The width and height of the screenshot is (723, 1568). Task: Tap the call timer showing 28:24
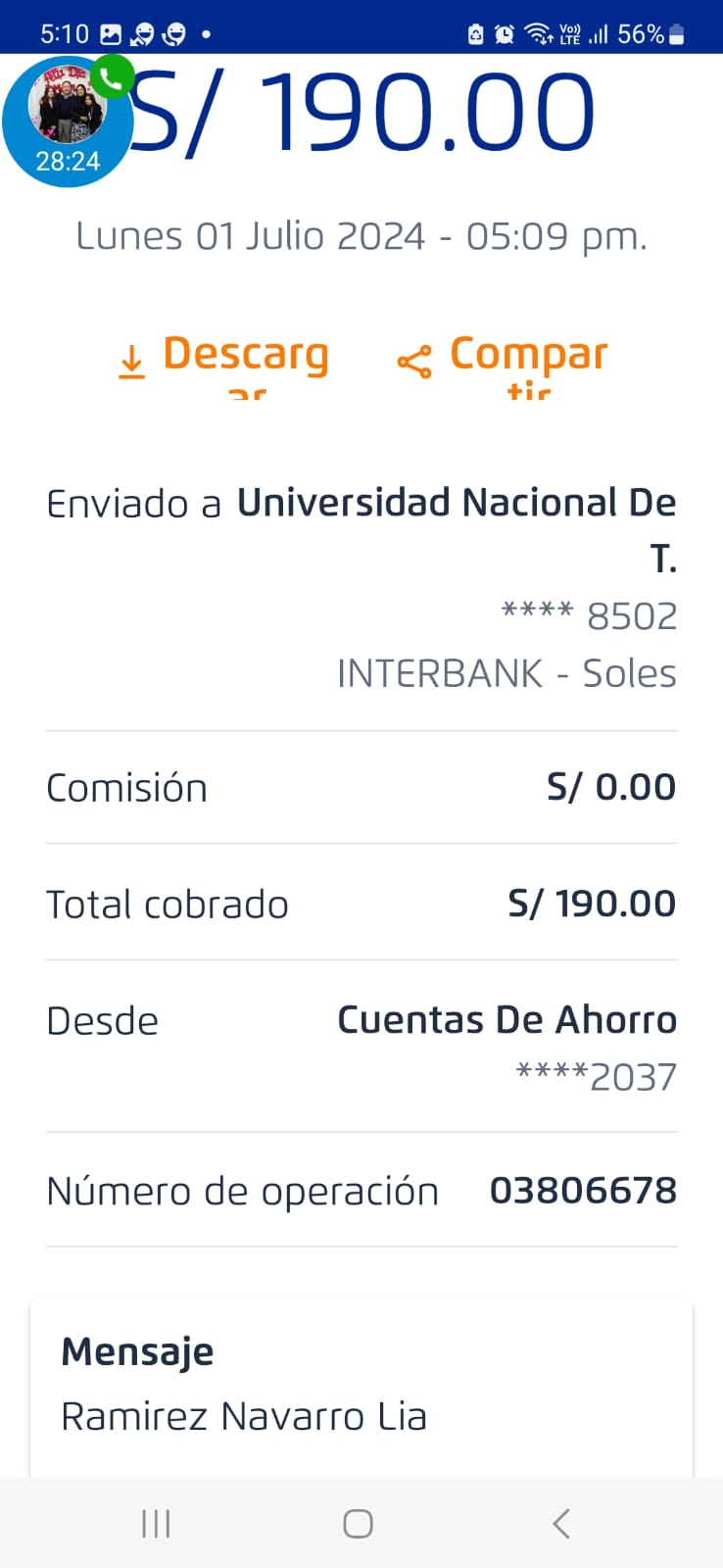point(68,161)
